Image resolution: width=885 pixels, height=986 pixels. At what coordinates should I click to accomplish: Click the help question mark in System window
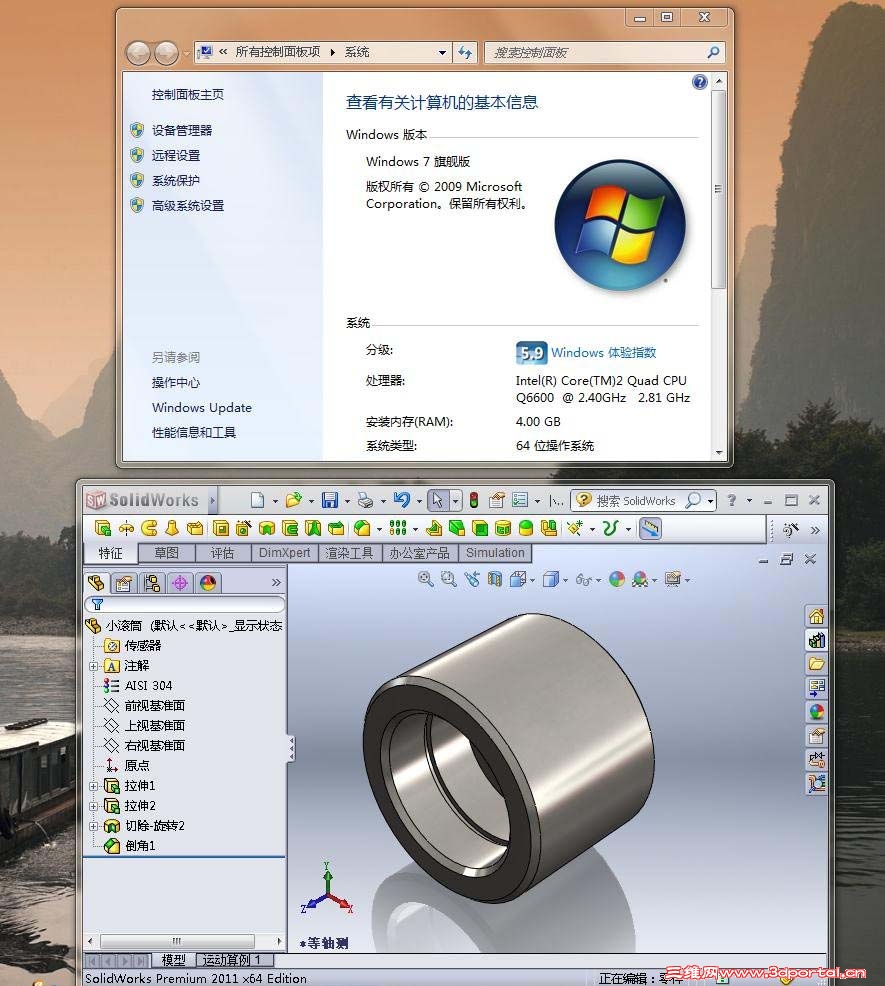pyautogui.click(x=699, y=82)
